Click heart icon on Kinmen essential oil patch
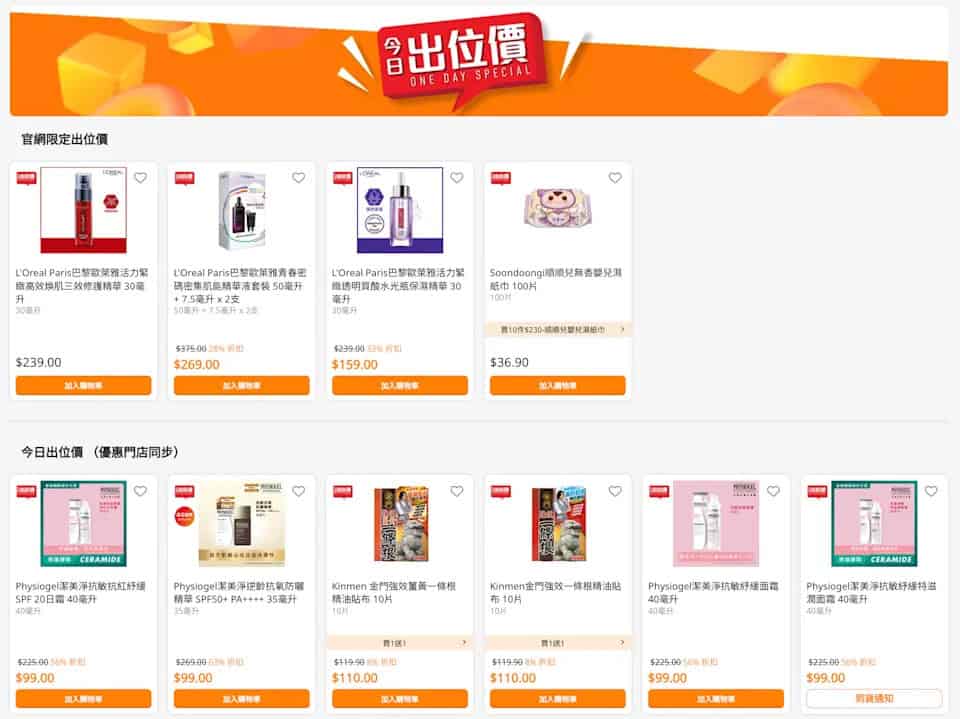Screen dimensions: 960x719 point(615,491)
